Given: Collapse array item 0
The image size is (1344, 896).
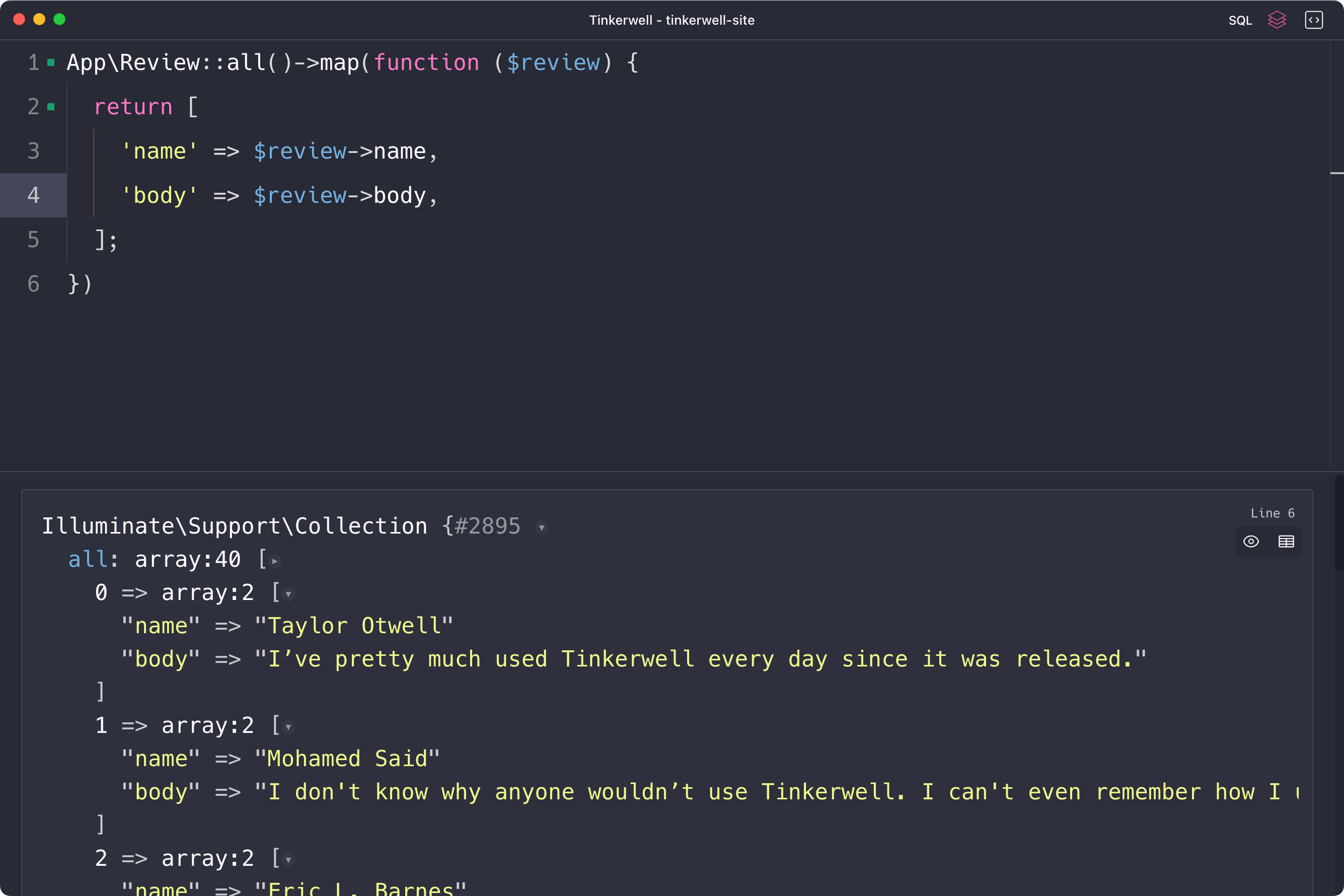Looking at the screenshot, I should click(x=288, y=594).
